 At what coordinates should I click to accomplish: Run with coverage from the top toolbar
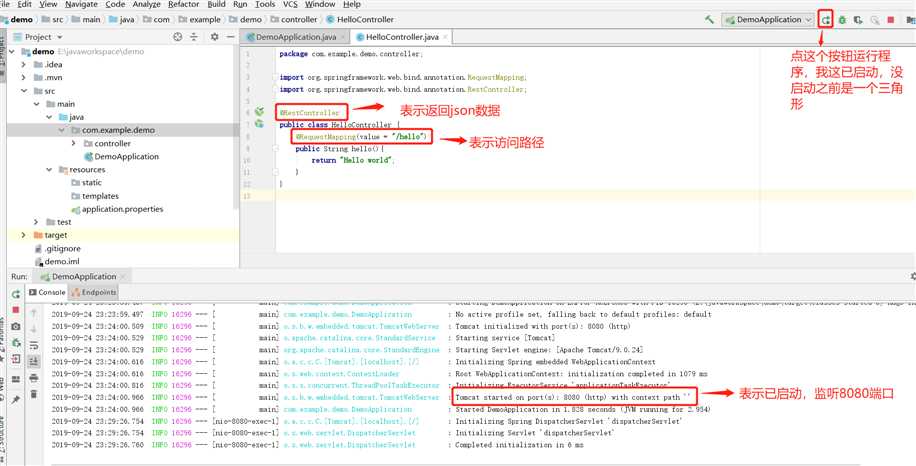tap(858, 20)
